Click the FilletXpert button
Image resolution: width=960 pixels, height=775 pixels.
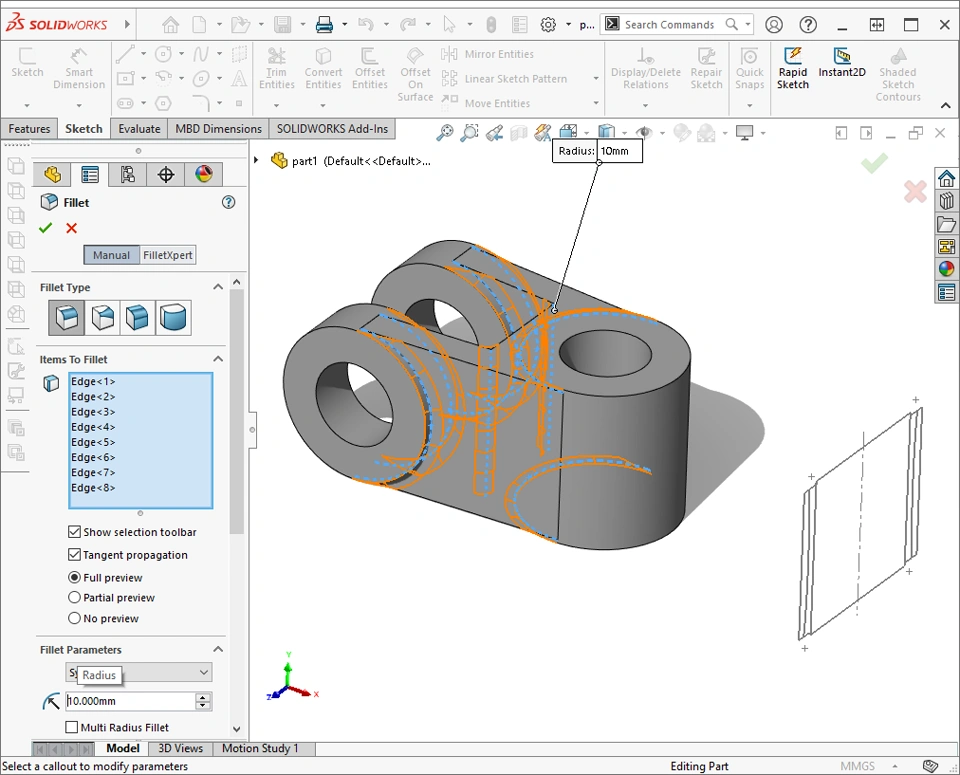click(x=167, y=255)
